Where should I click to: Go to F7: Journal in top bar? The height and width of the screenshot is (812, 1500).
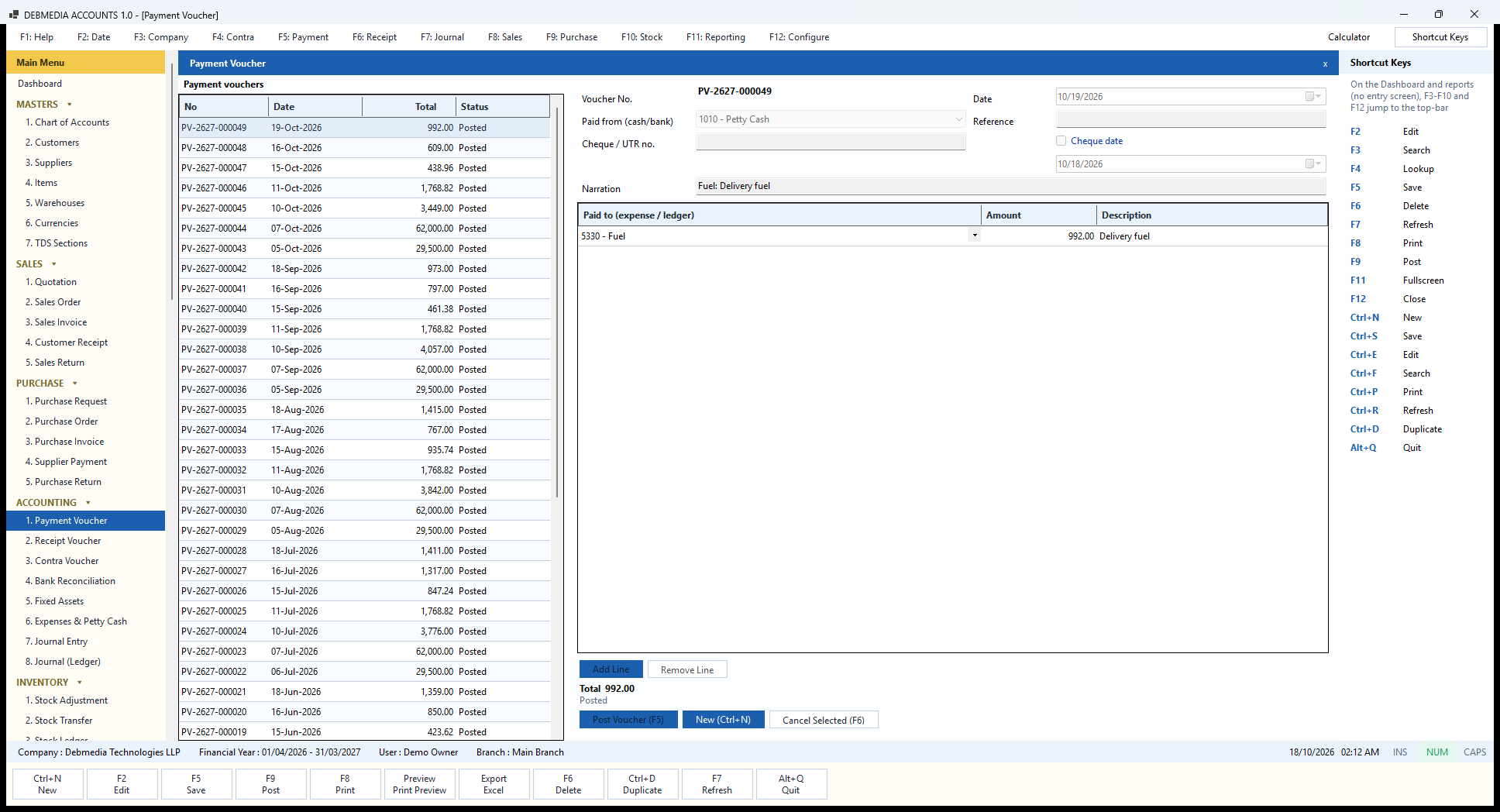442,37
